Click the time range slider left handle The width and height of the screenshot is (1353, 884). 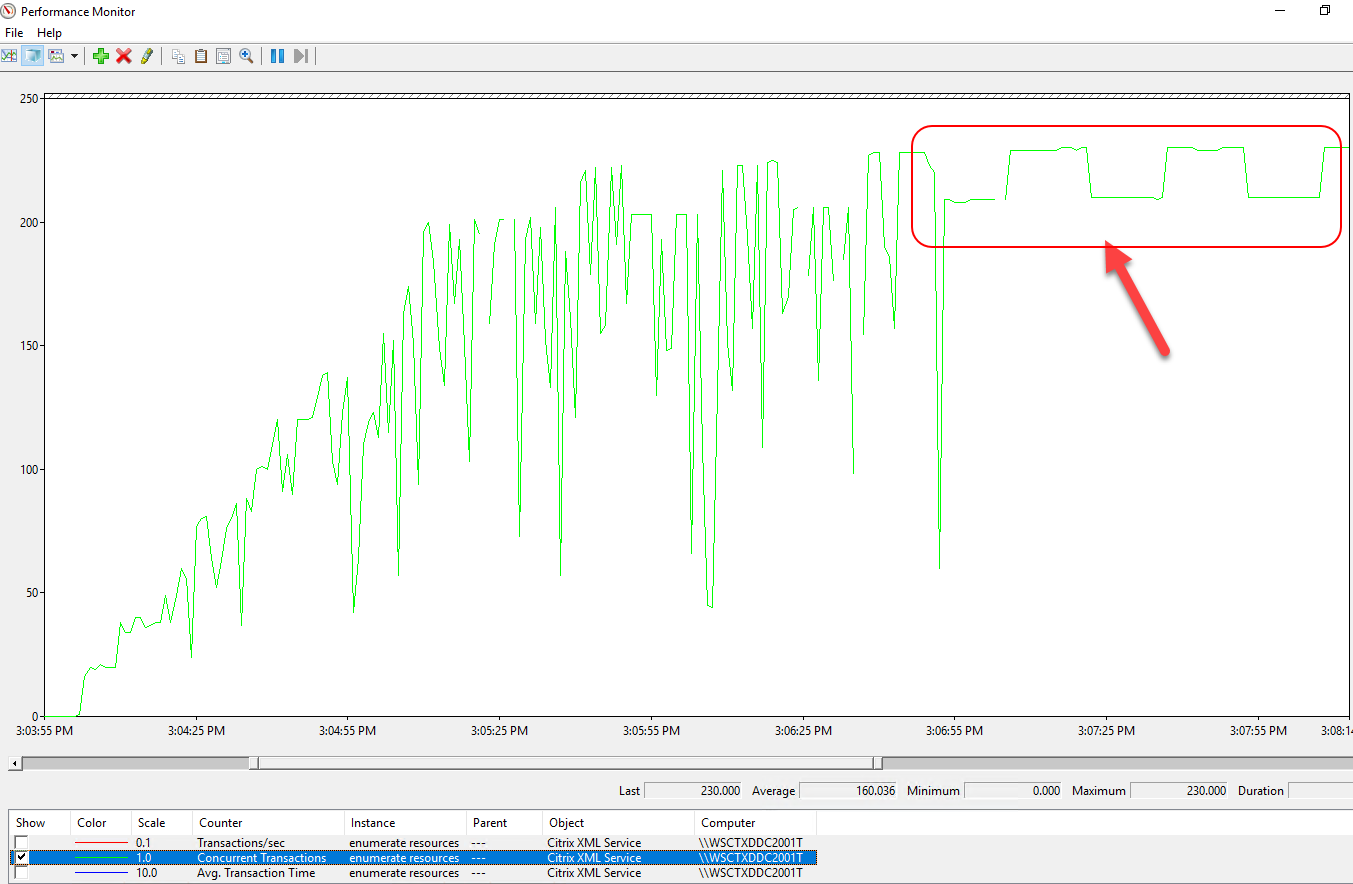coord(254,763)
